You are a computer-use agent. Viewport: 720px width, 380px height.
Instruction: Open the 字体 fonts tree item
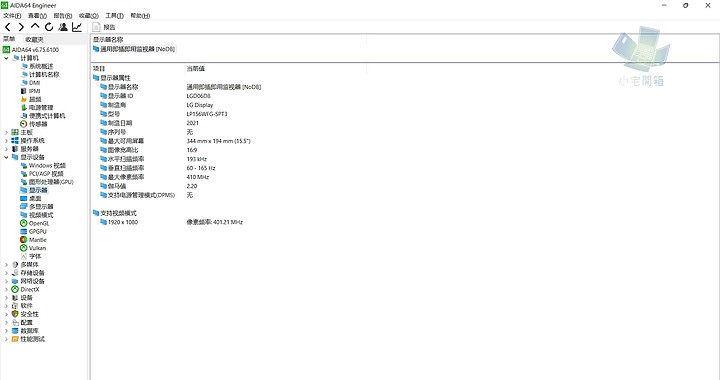pyautogui.click(x=35, y=256)
